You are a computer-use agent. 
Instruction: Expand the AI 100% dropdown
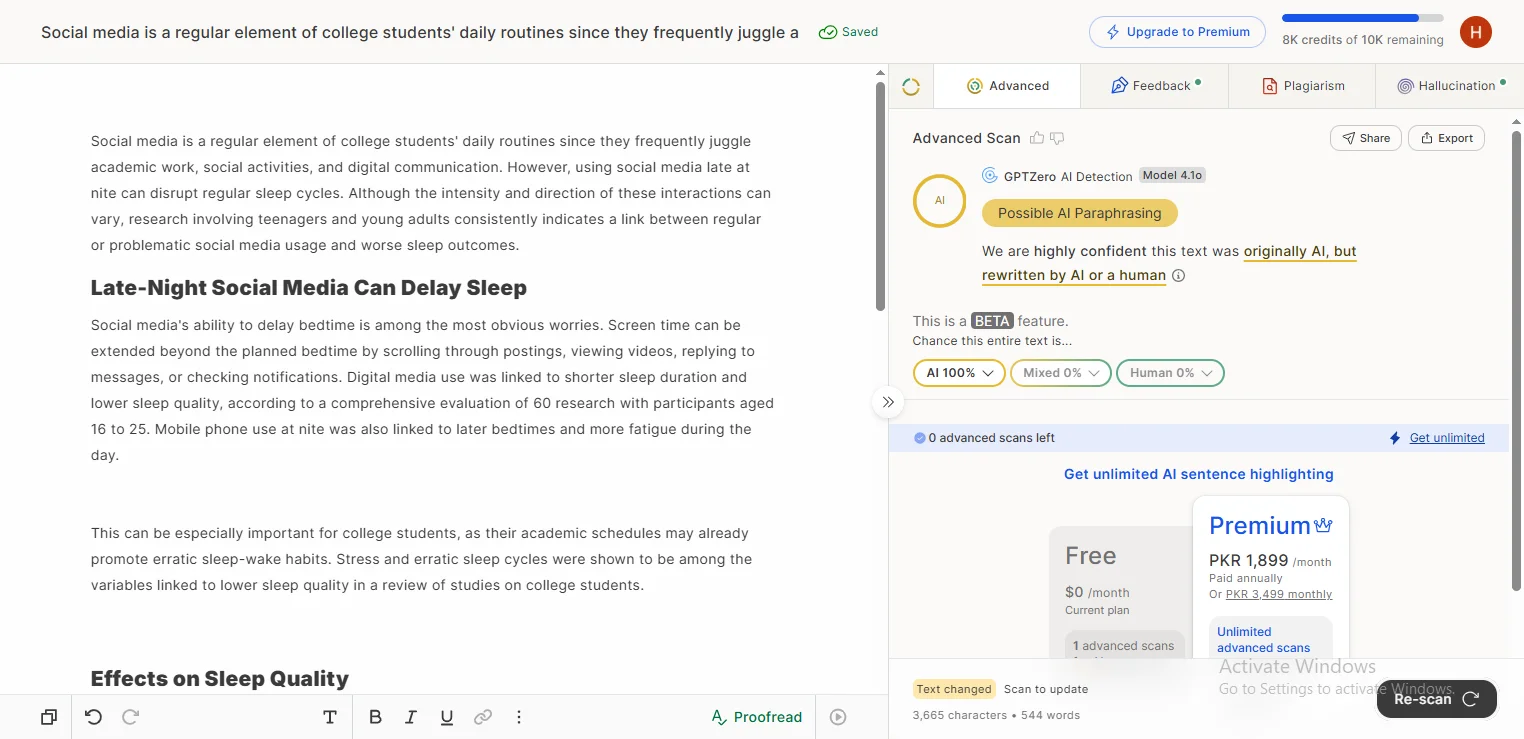(959, 373)
